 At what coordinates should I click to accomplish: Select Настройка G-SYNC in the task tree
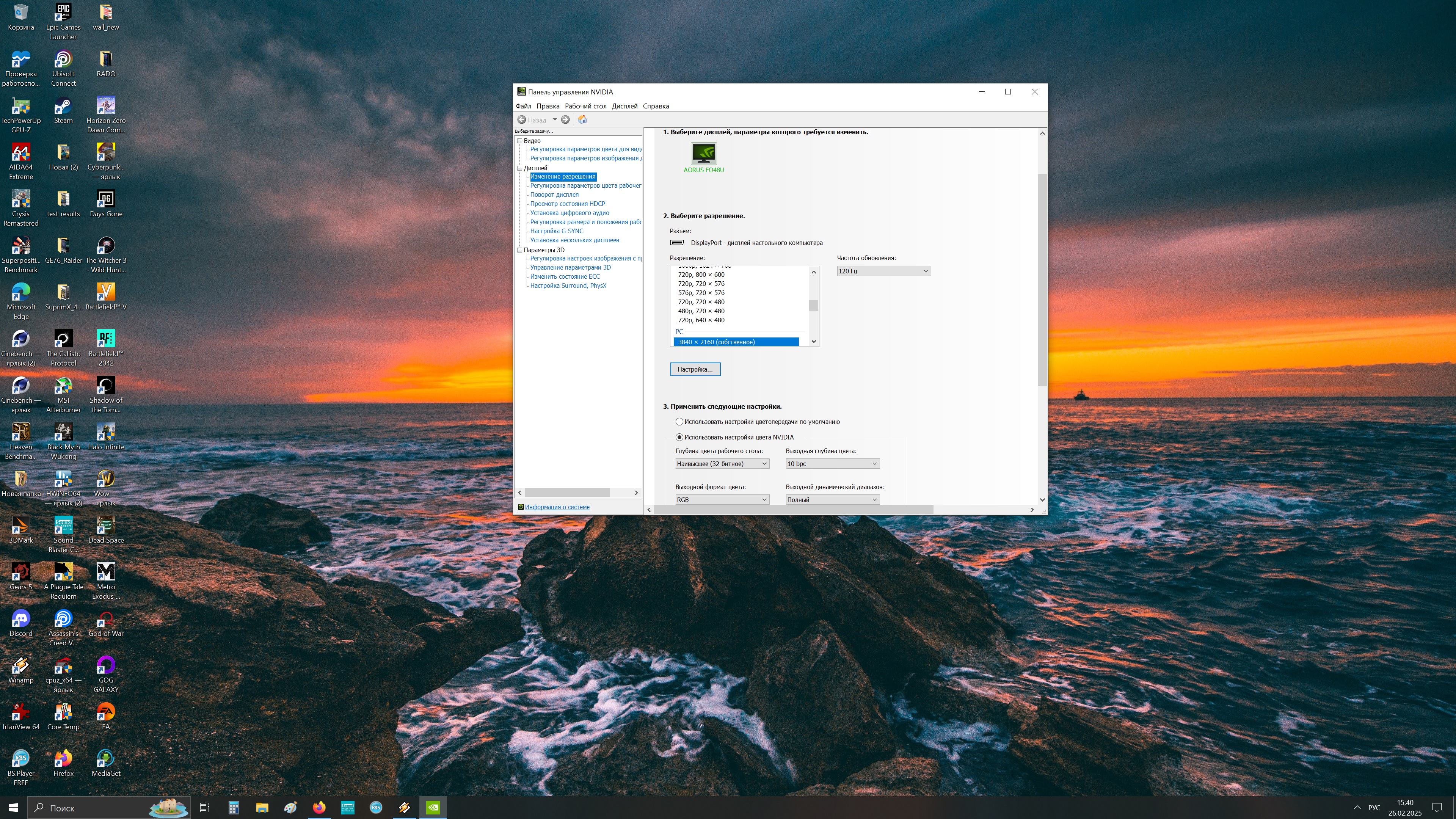point(556,231)
